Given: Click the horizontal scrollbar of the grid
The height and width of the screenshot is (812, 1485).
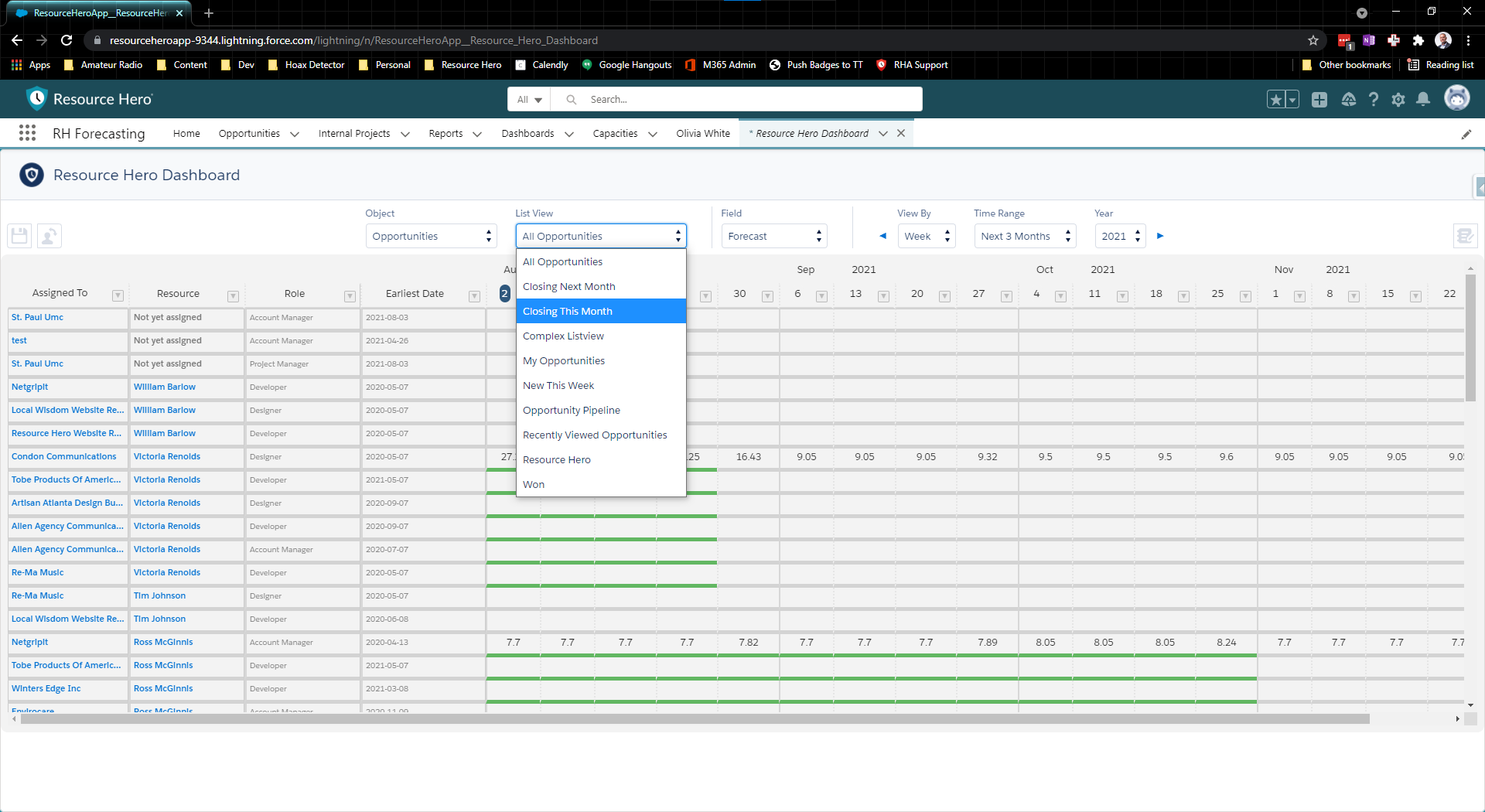Looking at the screenshot, I should tap(696, 718).
